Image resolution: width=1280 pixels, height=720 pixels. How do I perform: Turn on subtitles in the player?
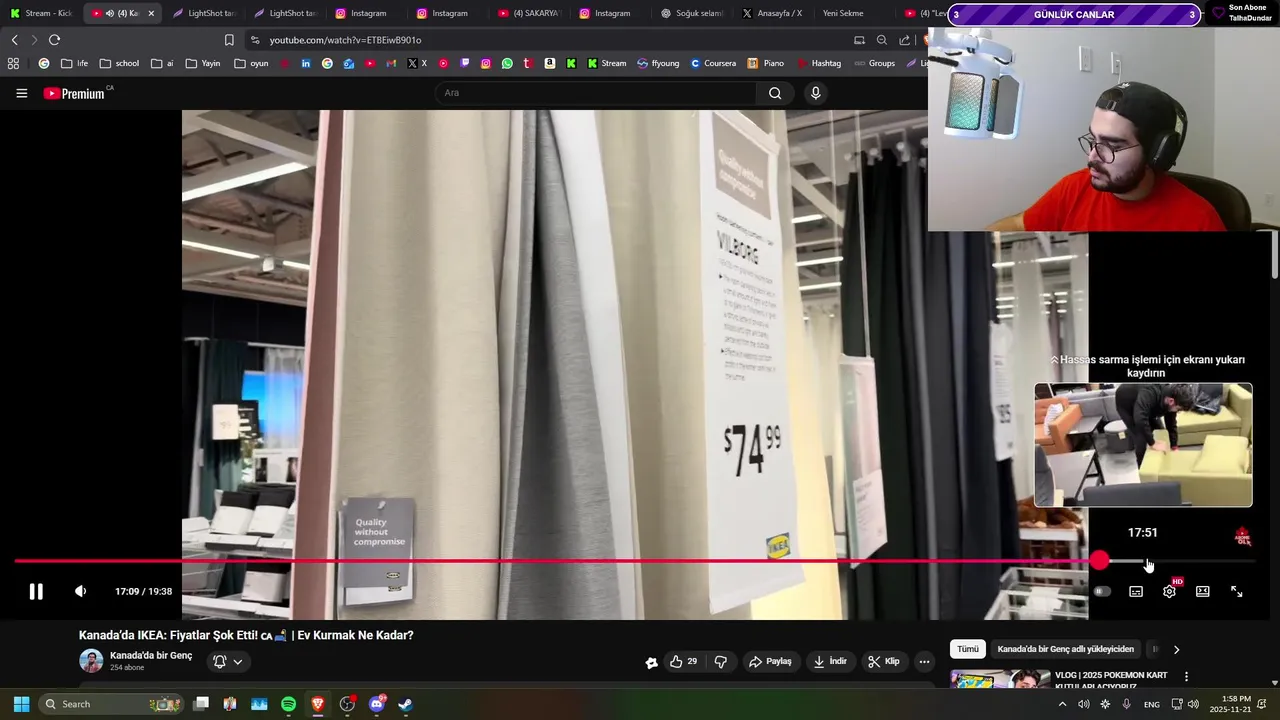click(x=1136, y=591)
